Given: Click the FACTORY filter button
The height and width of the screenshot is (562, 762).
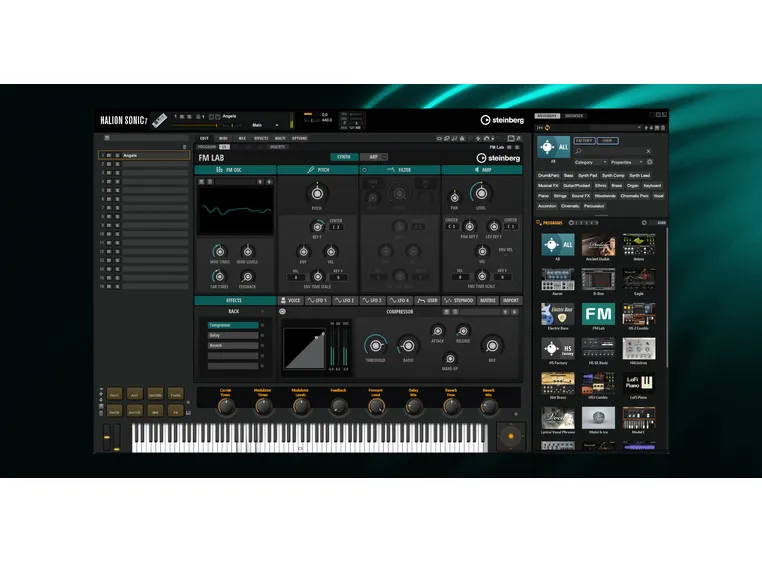Looking at the screenshot, I should pyautogui.click(x=584, y=140).
